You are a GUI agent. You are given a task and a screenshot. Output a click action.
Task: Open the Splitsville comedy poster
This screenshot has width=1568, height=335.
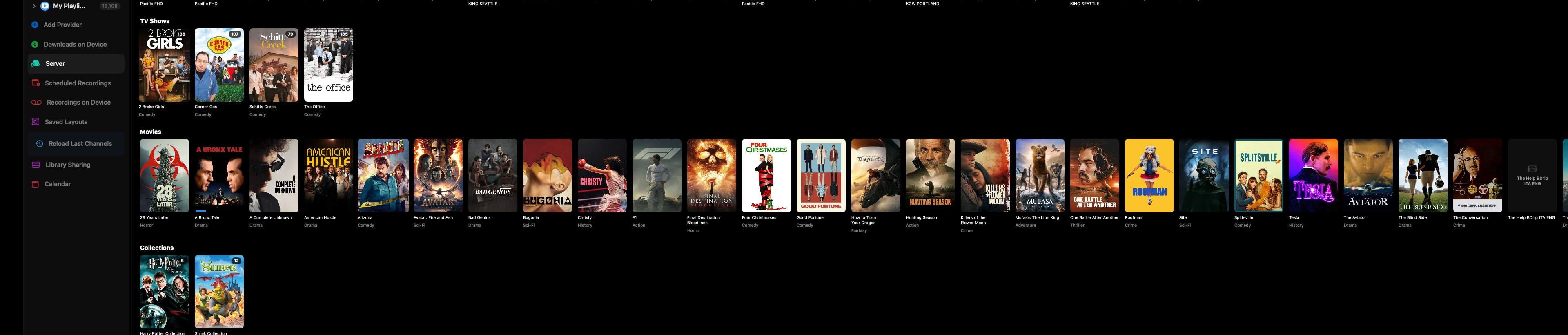(x=1259, y=175)
